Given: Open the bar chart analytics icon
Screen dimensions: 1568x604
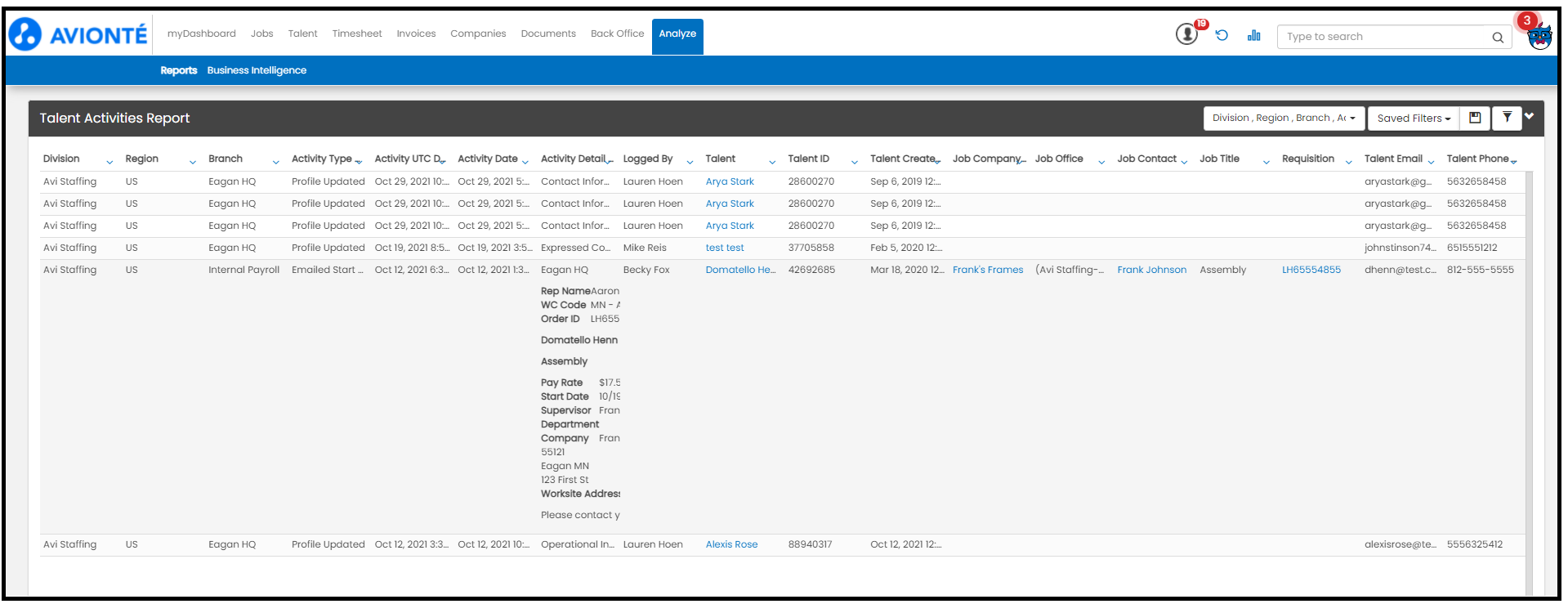Looking at the screenshot, I should (1253, 35).
